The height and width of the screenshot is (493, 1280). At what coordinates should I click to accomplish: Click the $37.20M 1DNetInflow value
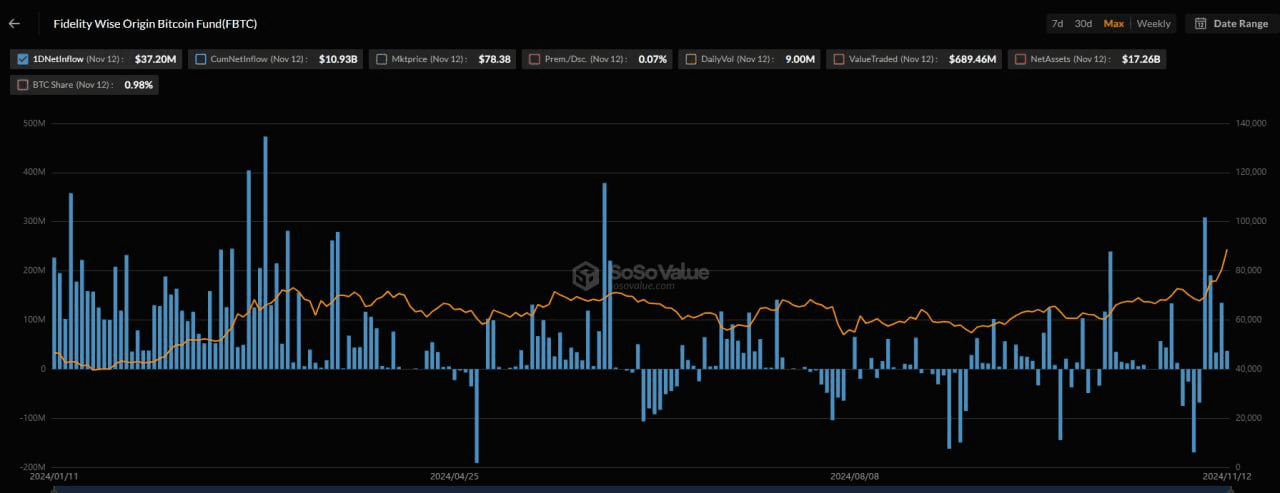pyautogui.click(x=155, y=60)
